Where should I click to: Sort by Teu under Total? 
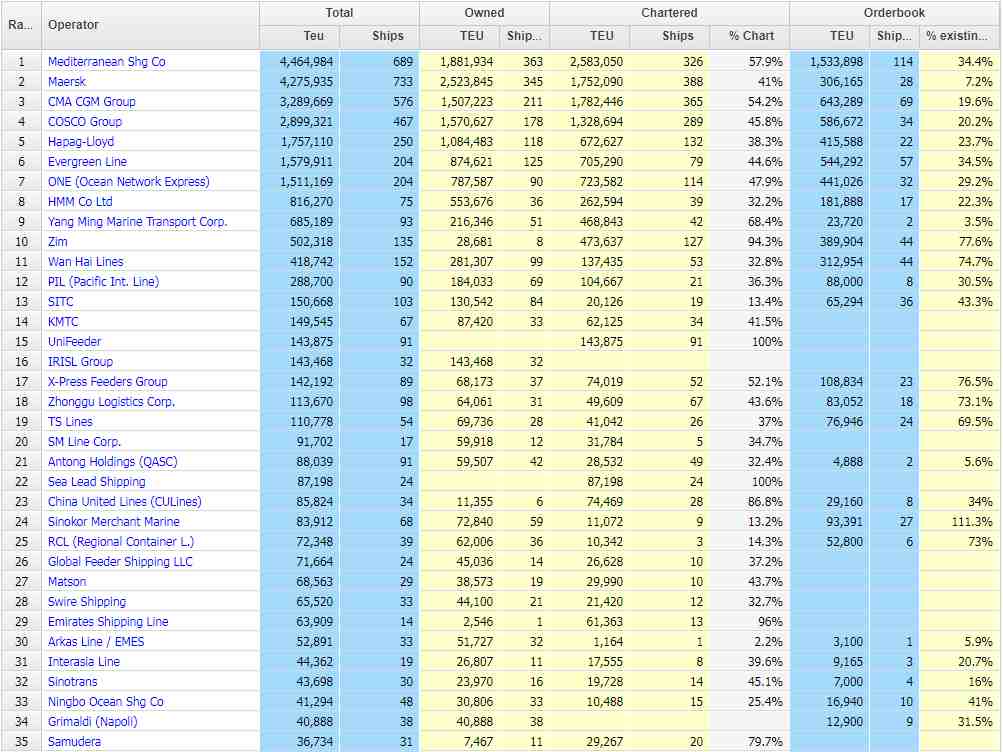(300, 36)
